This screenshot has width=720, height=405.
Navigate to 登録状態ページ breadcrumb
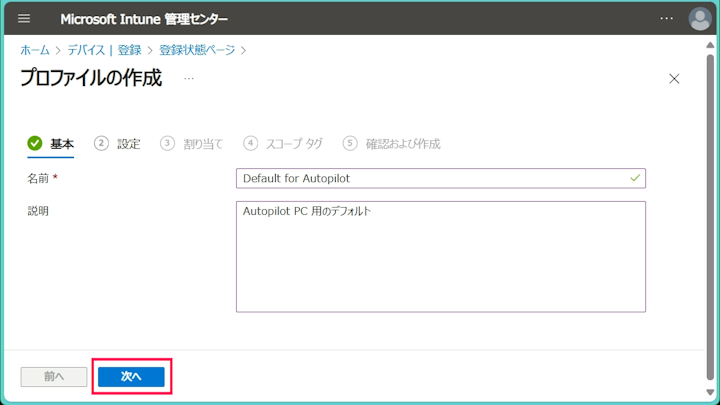click(x=197, y=50)
